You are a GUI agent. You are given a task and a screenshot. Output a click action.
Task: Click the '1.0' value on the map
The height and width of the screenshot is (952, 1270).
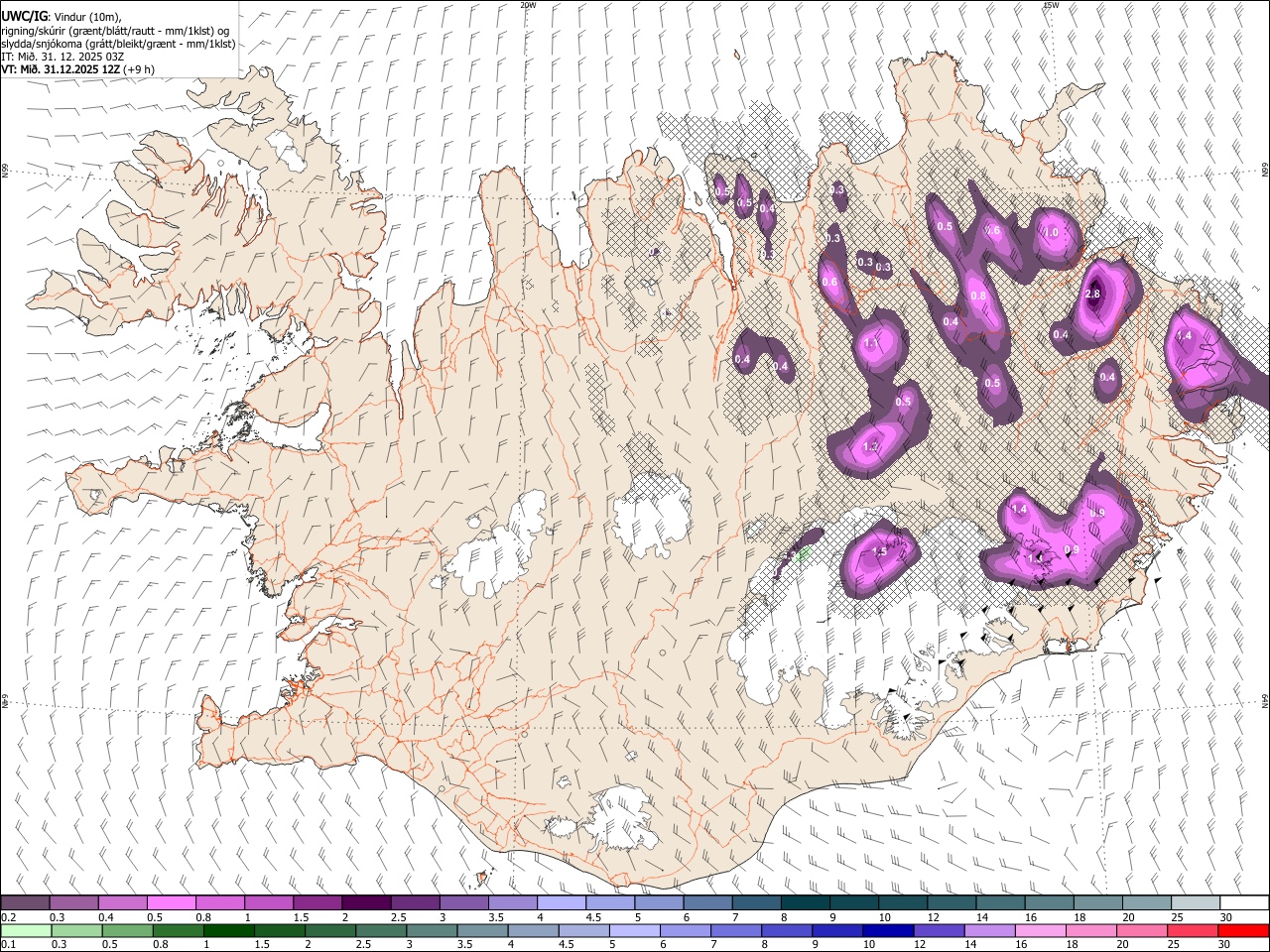pyautogui.click(x=1052, y=232)
